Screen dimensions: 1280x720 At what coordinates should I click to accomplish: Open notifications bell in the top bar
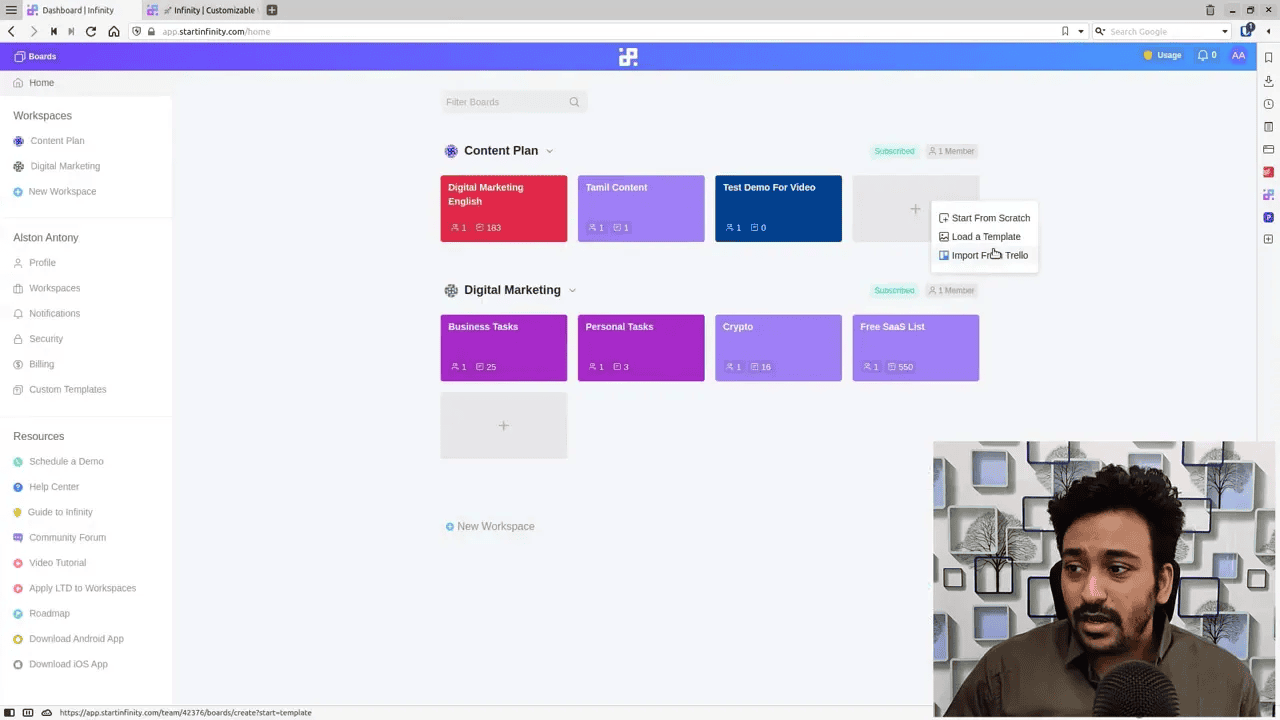click(1204, 55)
